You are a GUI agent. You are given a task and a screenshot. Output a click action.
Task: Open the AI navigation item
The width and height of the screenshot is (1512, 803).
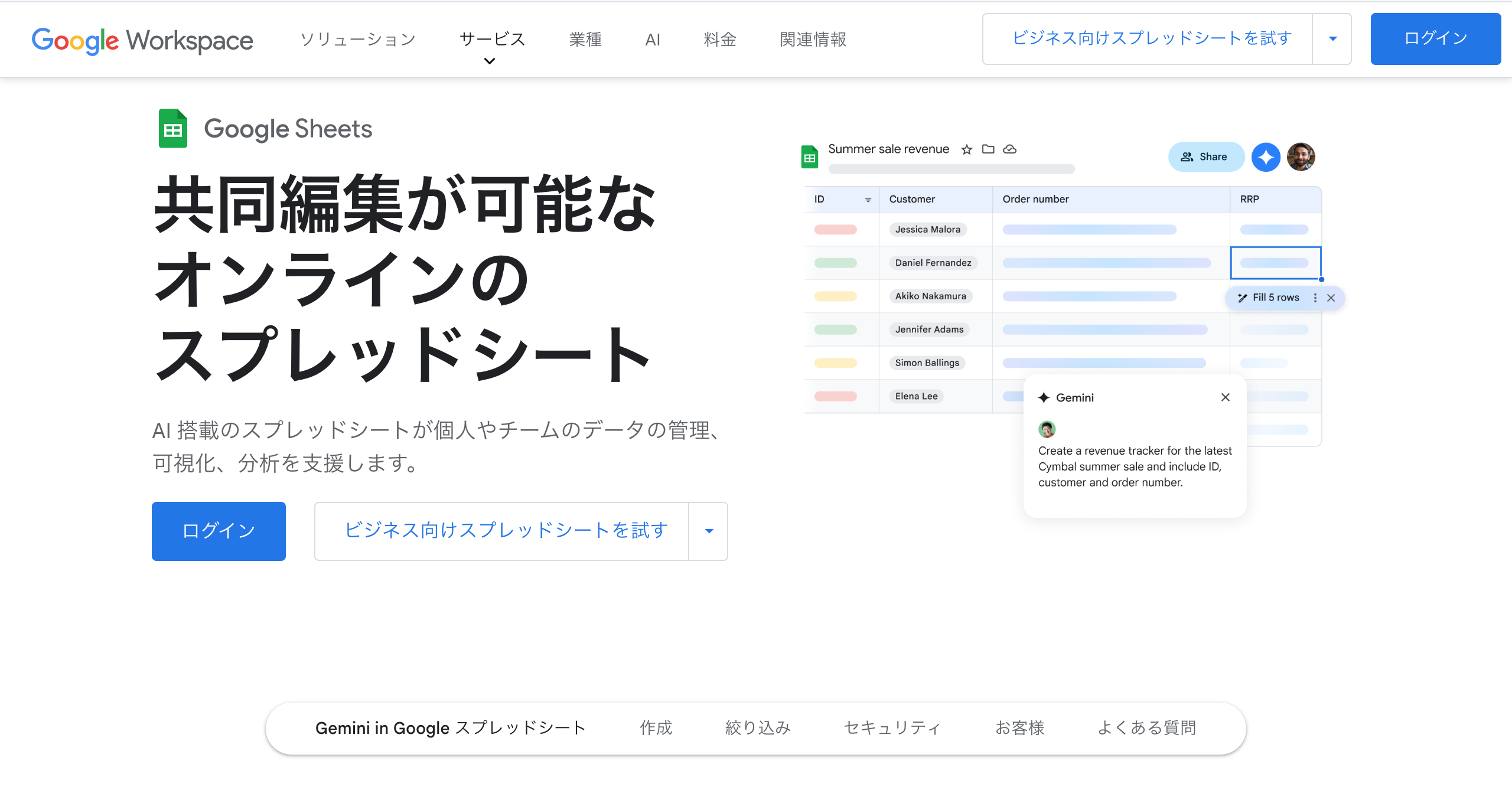coord(653,40)
